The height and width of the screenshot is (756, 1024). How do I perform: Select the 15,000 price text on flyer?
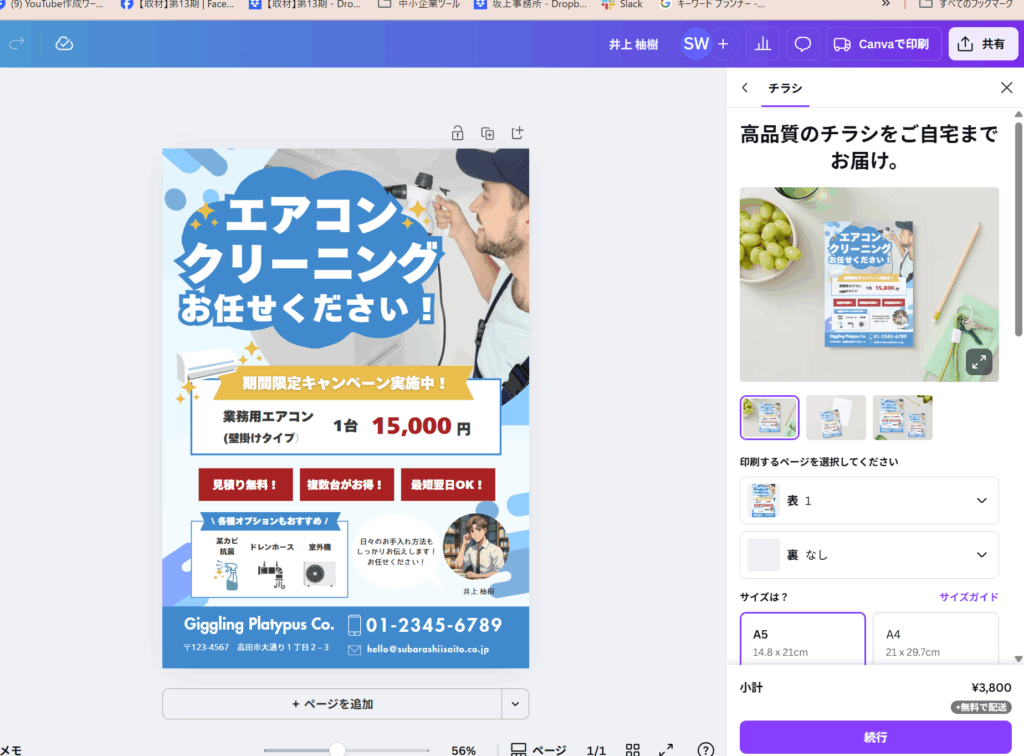click(x=411, y=426)
